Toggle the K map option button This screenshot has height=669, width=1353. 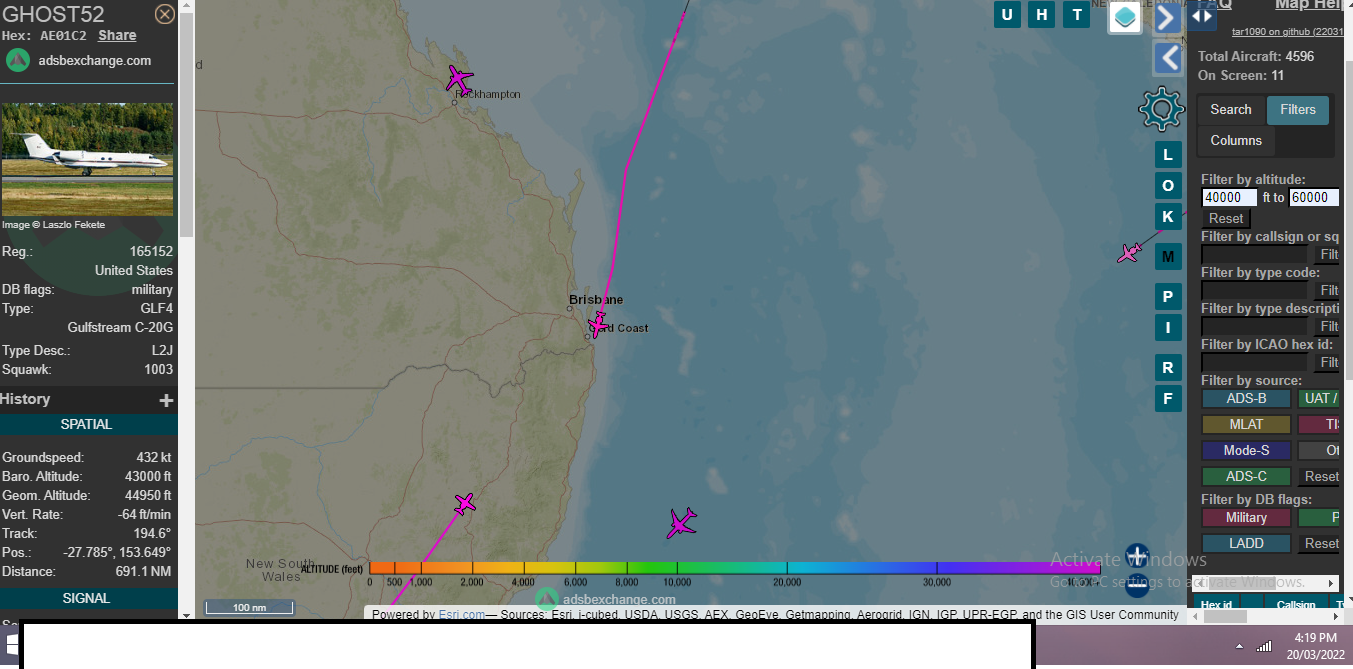pos(1167,216)
